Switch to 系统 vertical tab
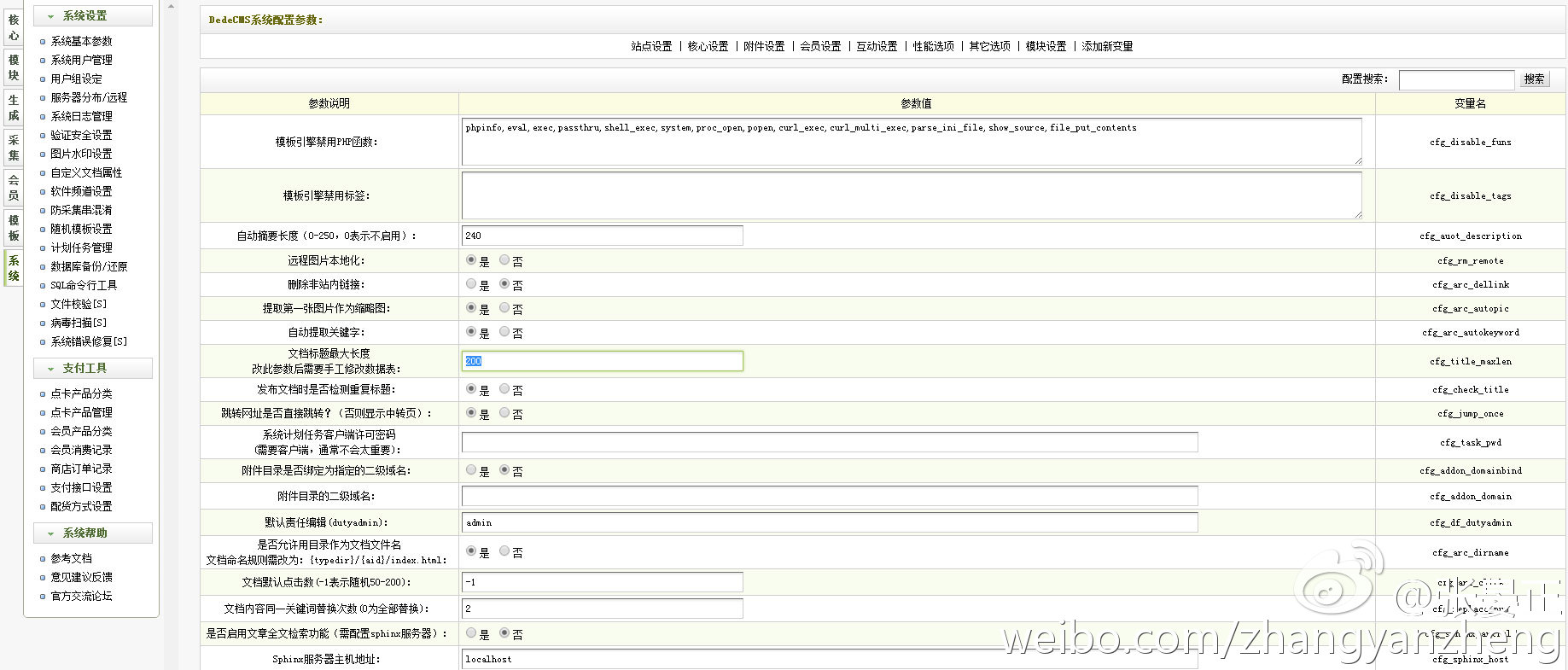 click(x=14, y=268)
